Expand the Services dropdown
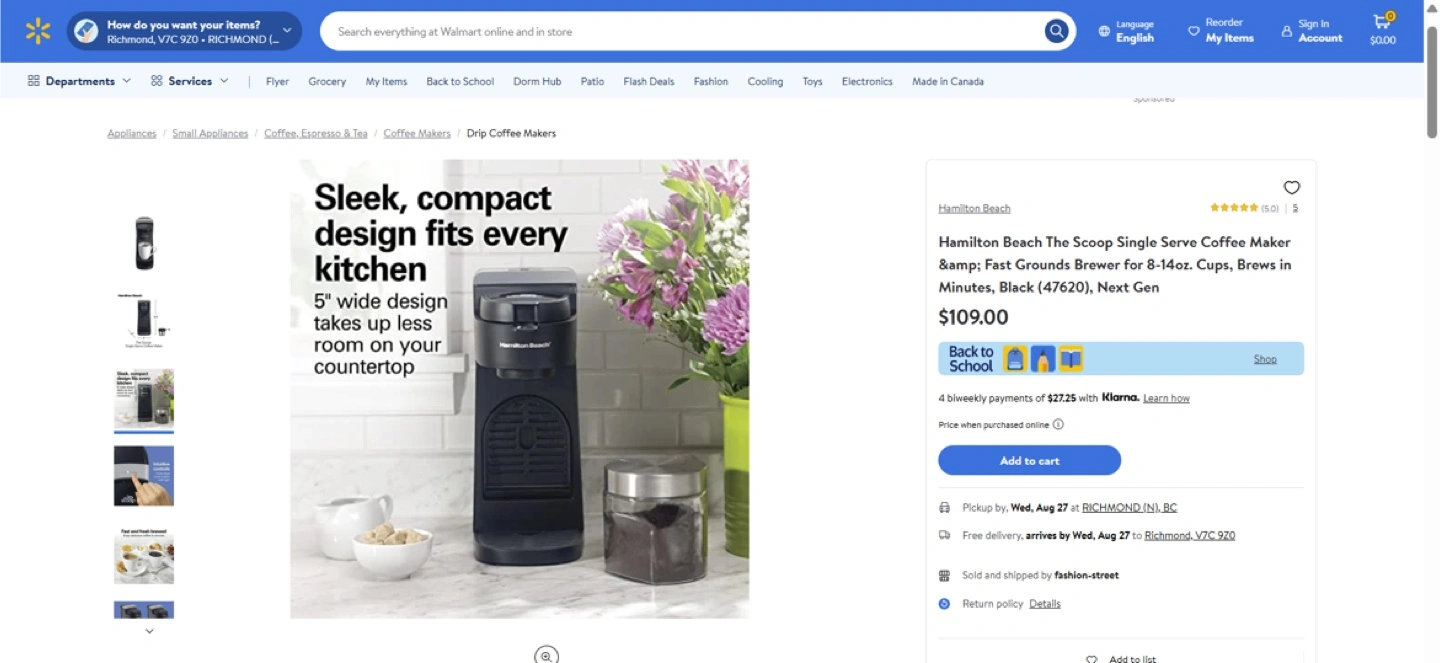Screen dimensions: 1440x663 tap(189, 81)
